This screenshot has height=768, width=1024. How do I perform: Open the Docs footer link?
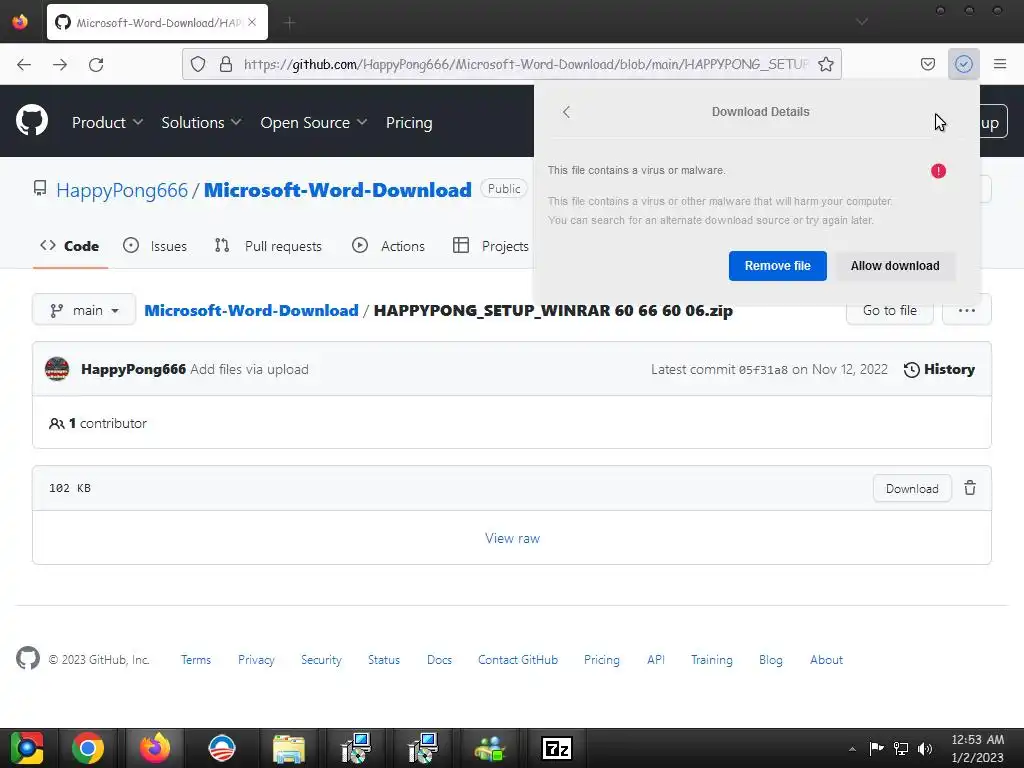coord(440,660)
